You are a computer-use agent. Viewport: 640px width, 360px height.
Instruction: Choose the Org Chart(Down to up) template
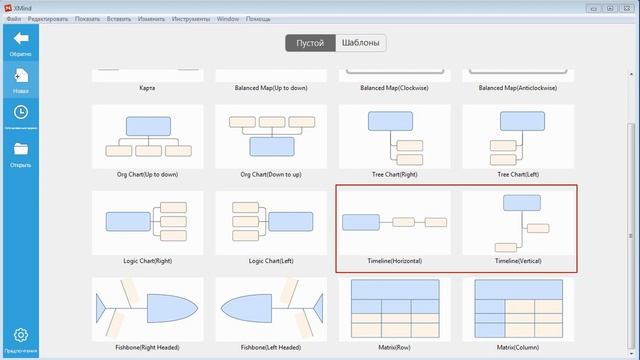coord(271,136)
